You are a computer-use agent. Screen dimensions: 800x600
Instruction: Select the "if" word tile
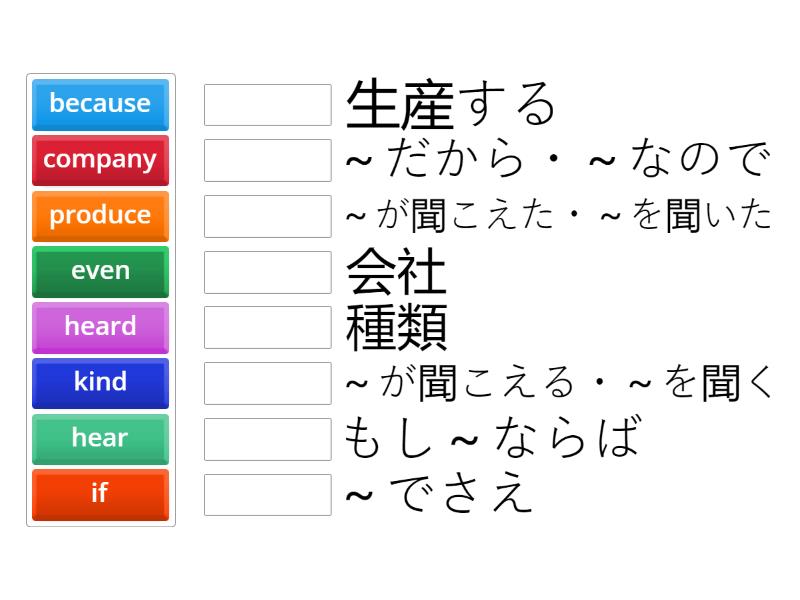(100, 495)
